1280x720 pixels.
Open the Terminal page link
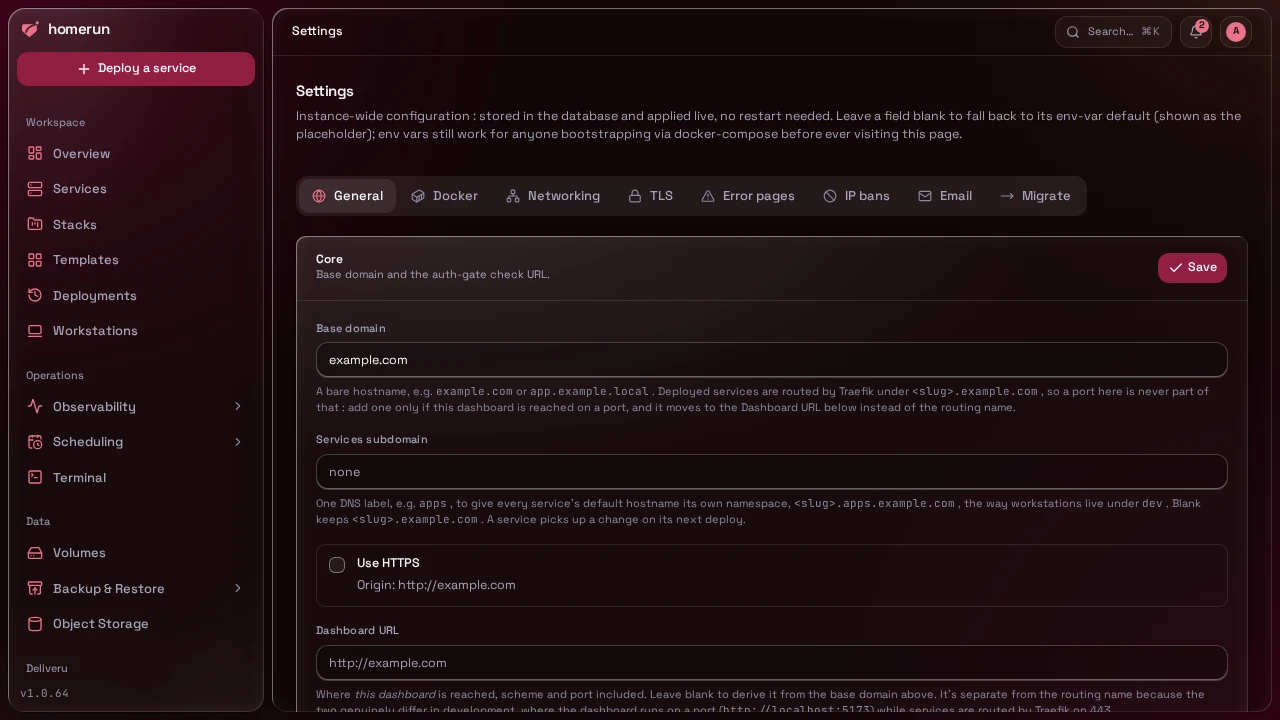pos(136,477)
